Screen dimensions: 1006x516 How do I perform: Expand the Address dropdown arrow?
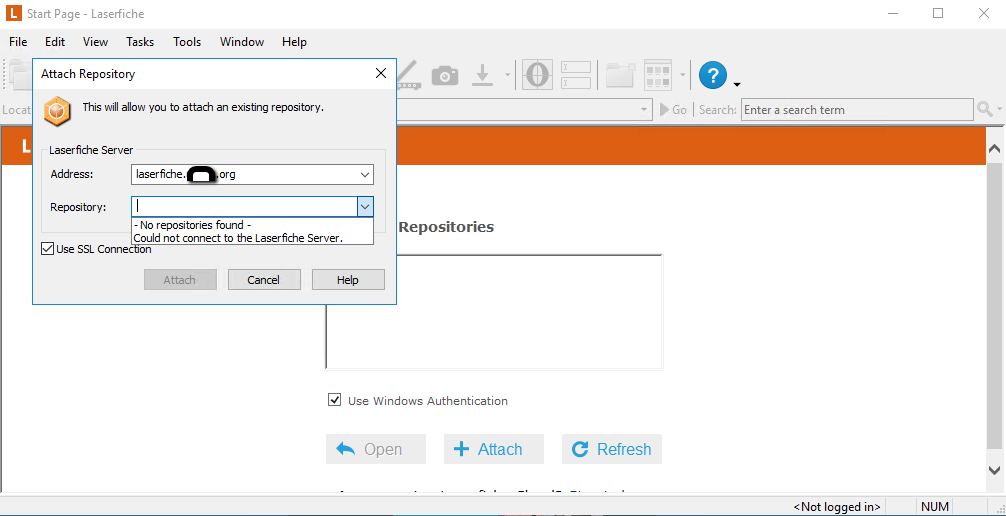tap(365, 174)
